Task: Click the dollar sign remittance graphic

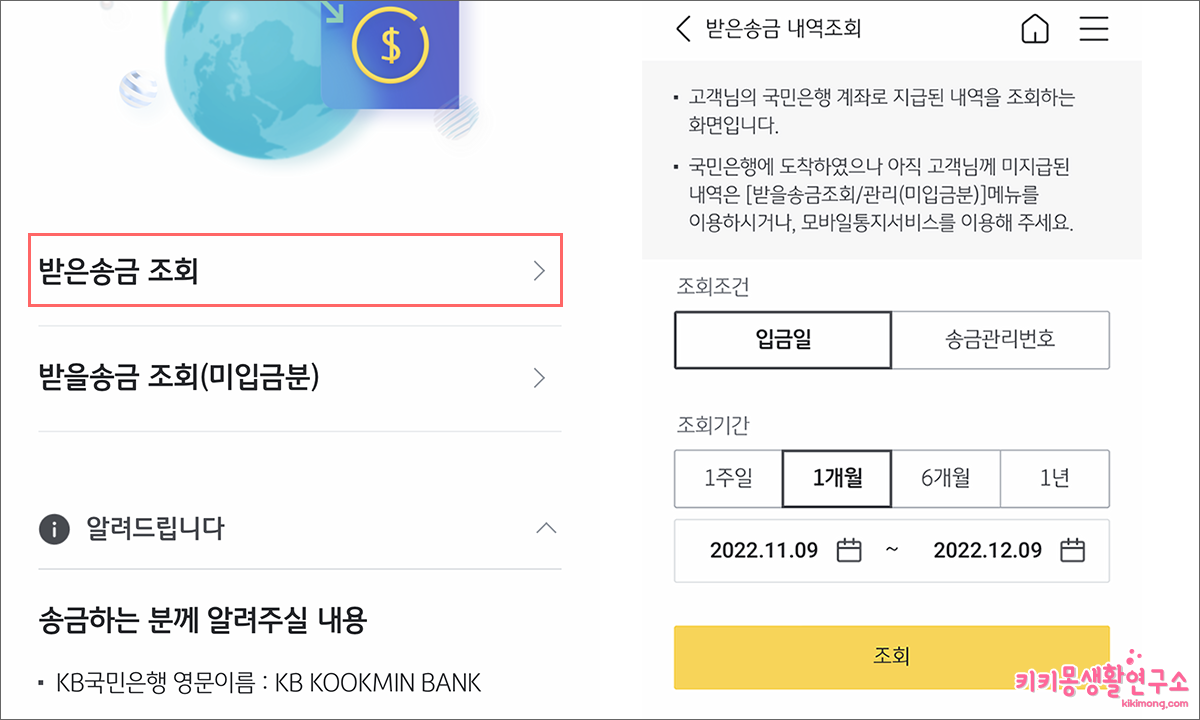Action: point(389,44)
